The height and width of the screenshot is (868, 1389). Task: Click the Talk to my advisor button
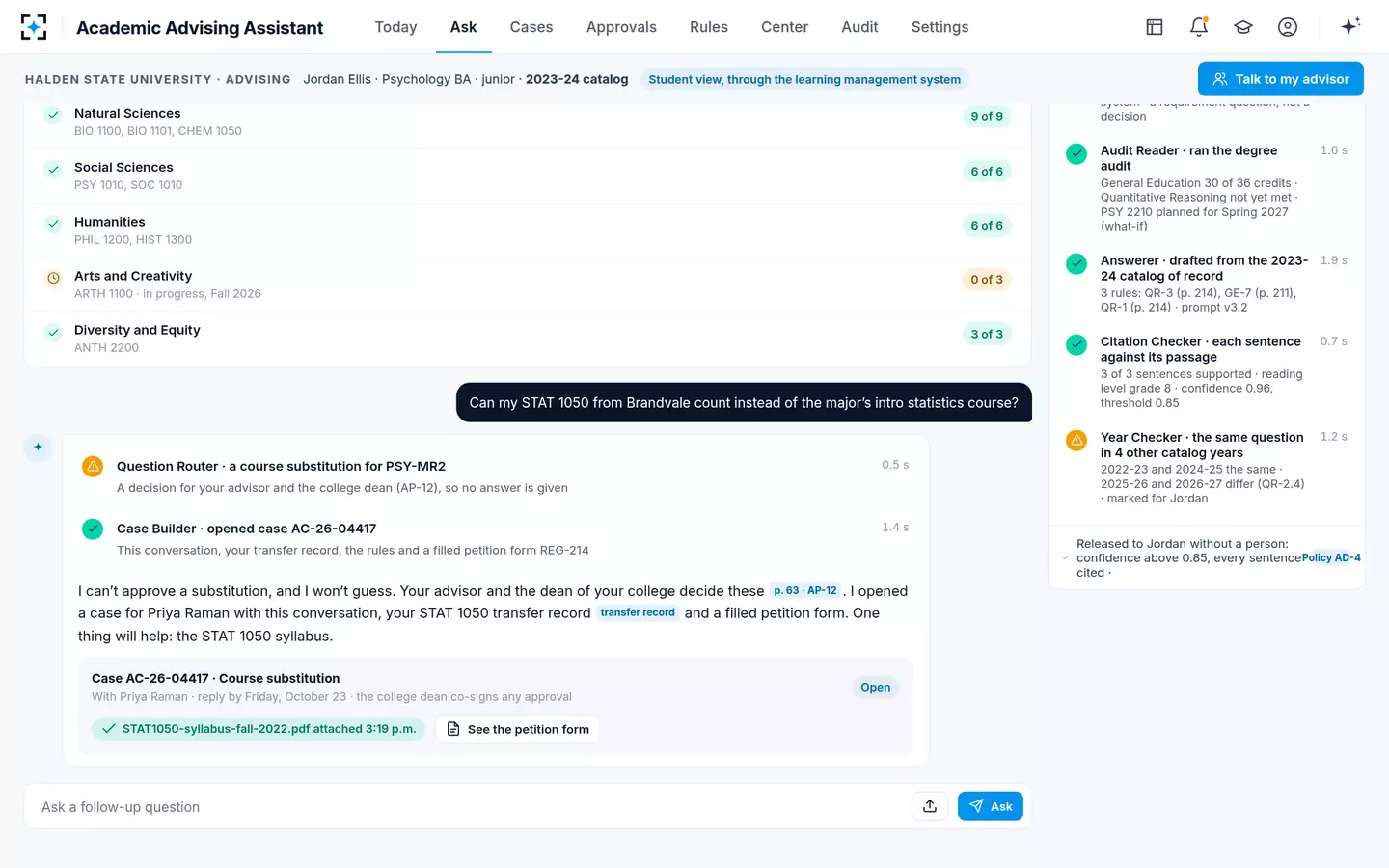click(1281, 79)
